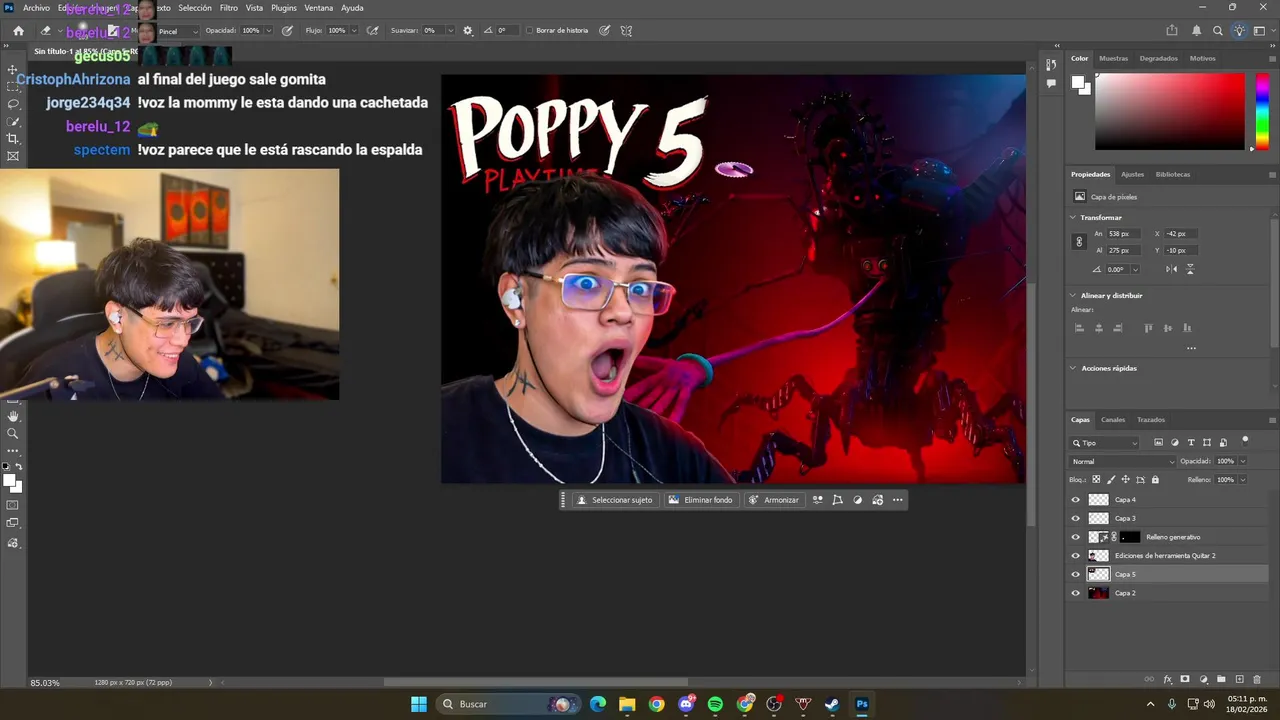Open the Opacidad dropdown in options bar
The image size is (1280, 720).
(269, 31)
